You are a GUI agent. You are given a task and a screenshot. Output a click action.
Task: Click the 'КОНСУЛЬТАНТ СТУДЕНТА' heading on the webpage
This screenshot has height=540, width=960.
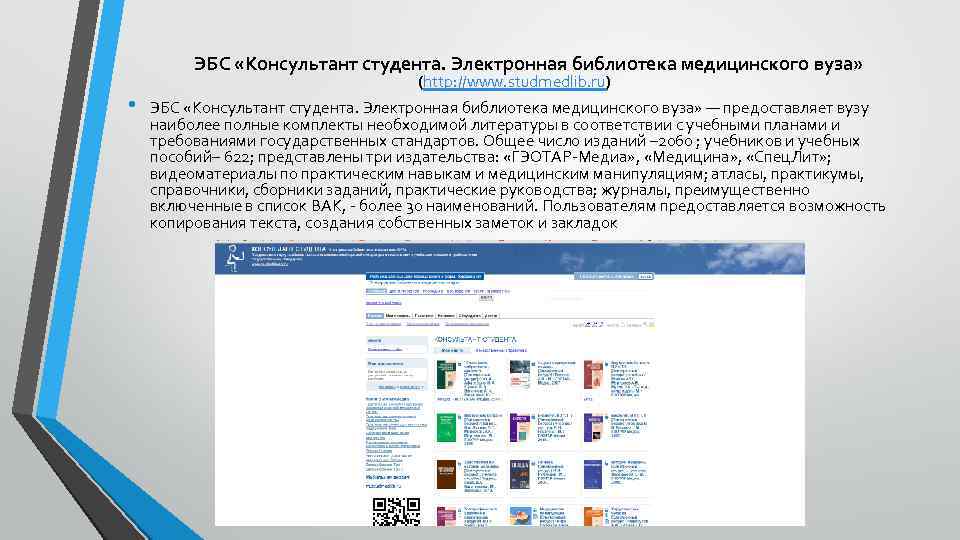tap(475, 339)
